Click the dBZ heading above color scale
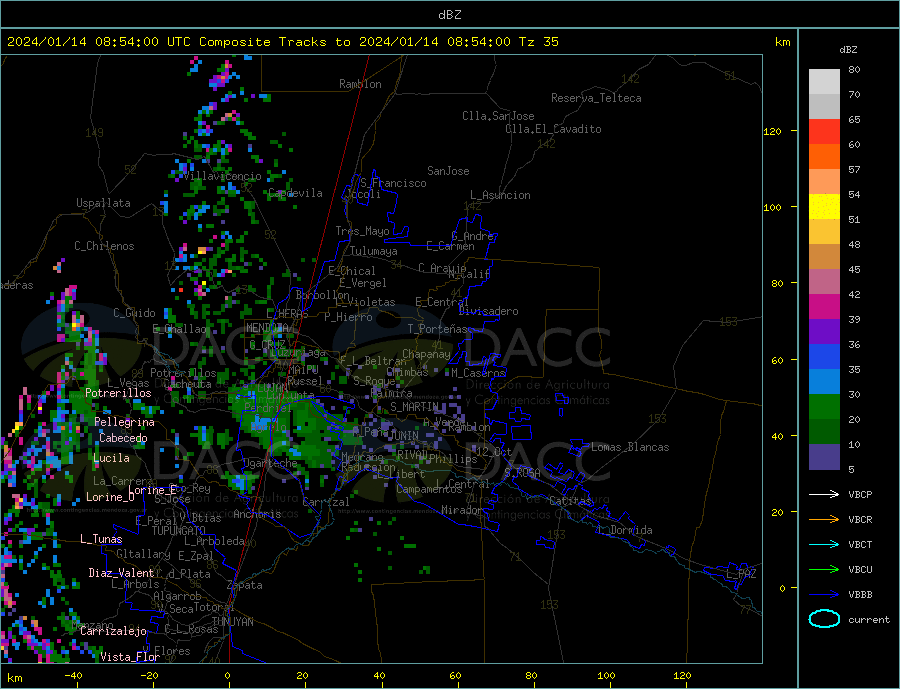Image resolution: width=900 pixels, height=689 pixels. coord(848,50)
